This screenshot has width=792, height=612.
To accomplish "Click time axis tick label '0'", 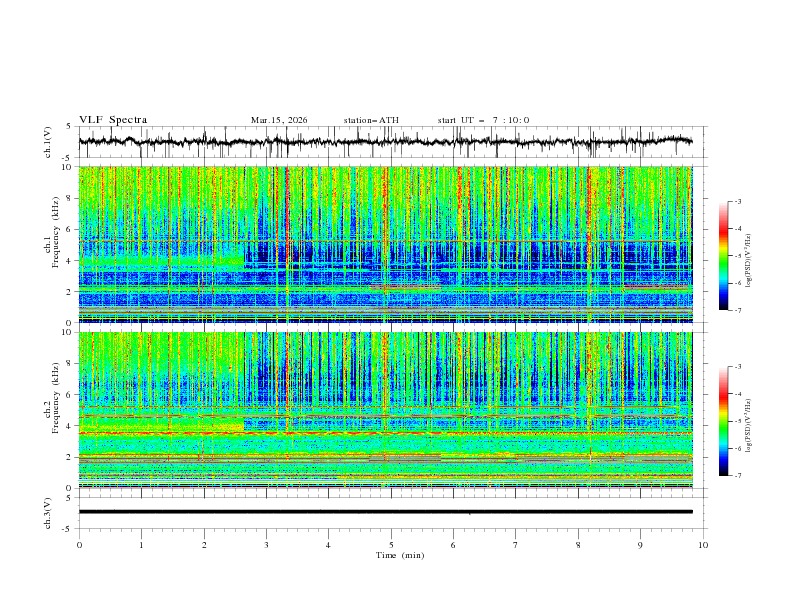I will click(x=79, y=545).
